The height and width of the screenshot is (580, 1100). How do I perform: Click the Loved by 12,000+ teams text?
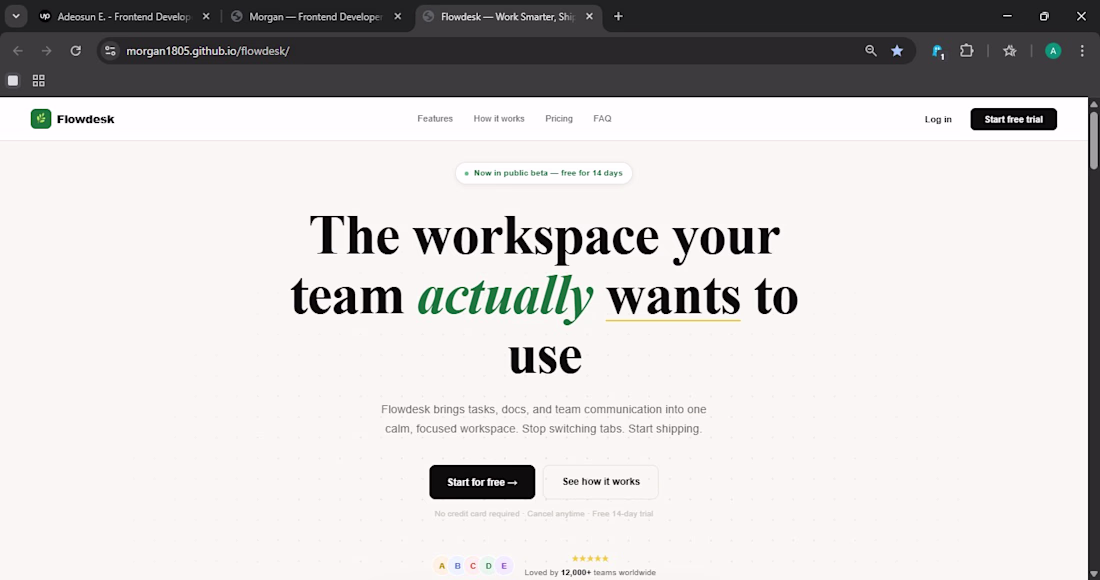point(590,572)
